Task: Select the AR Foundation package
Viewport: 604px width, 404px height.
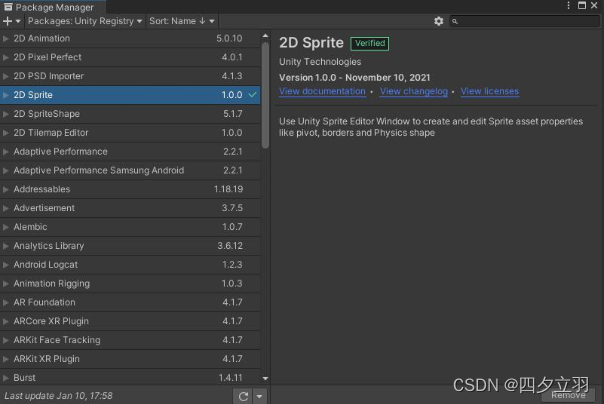Action: [130, 303]
